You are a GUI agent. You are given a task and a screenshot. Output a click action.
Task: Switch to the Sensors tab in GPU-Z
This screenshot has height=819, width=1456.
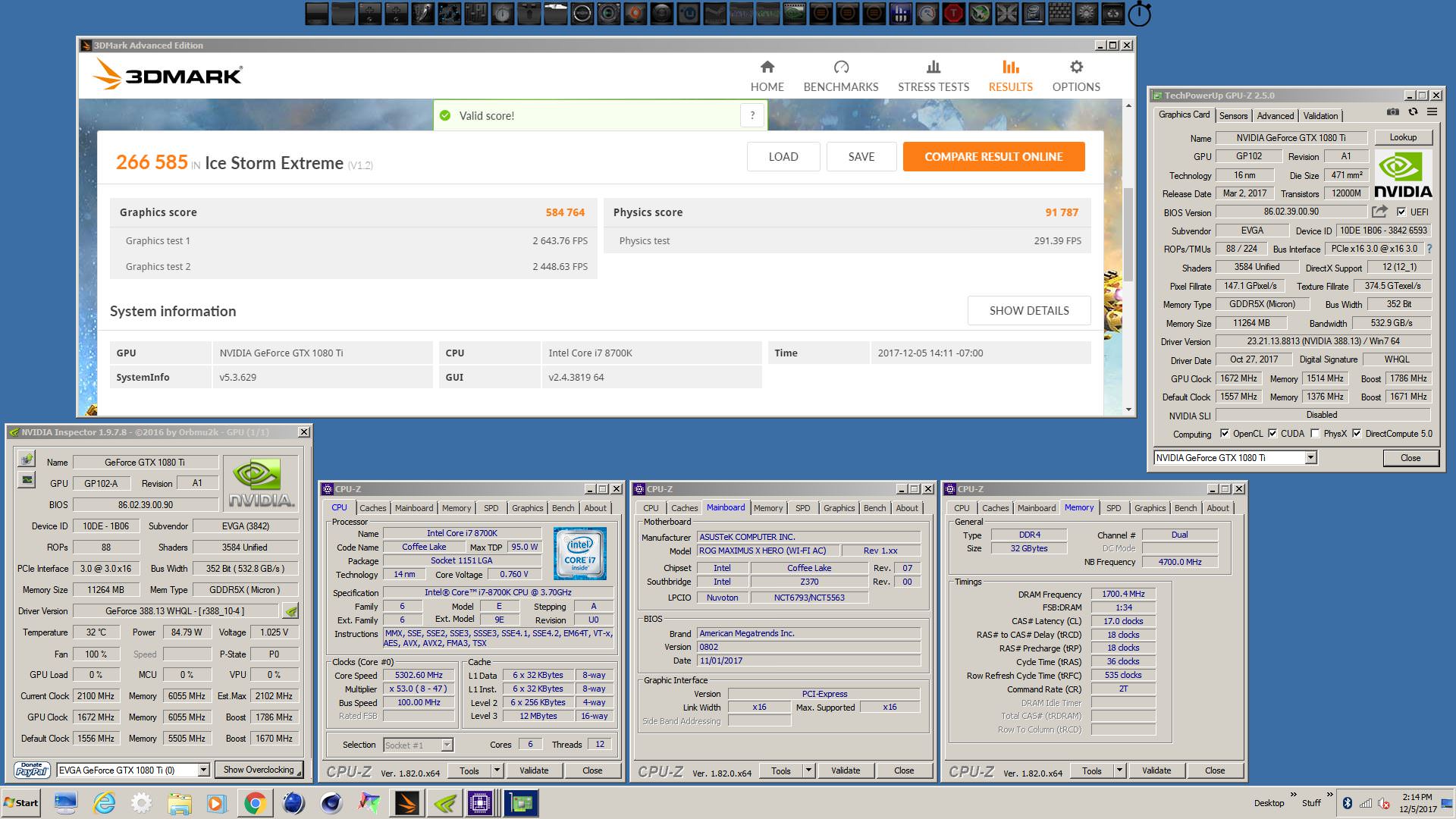coord(1233,115)
